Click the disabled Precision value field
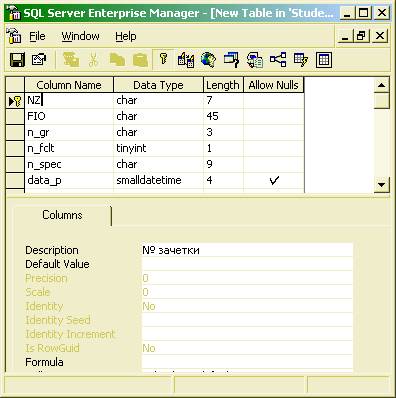The image size is (396, 398). point(247,278)
